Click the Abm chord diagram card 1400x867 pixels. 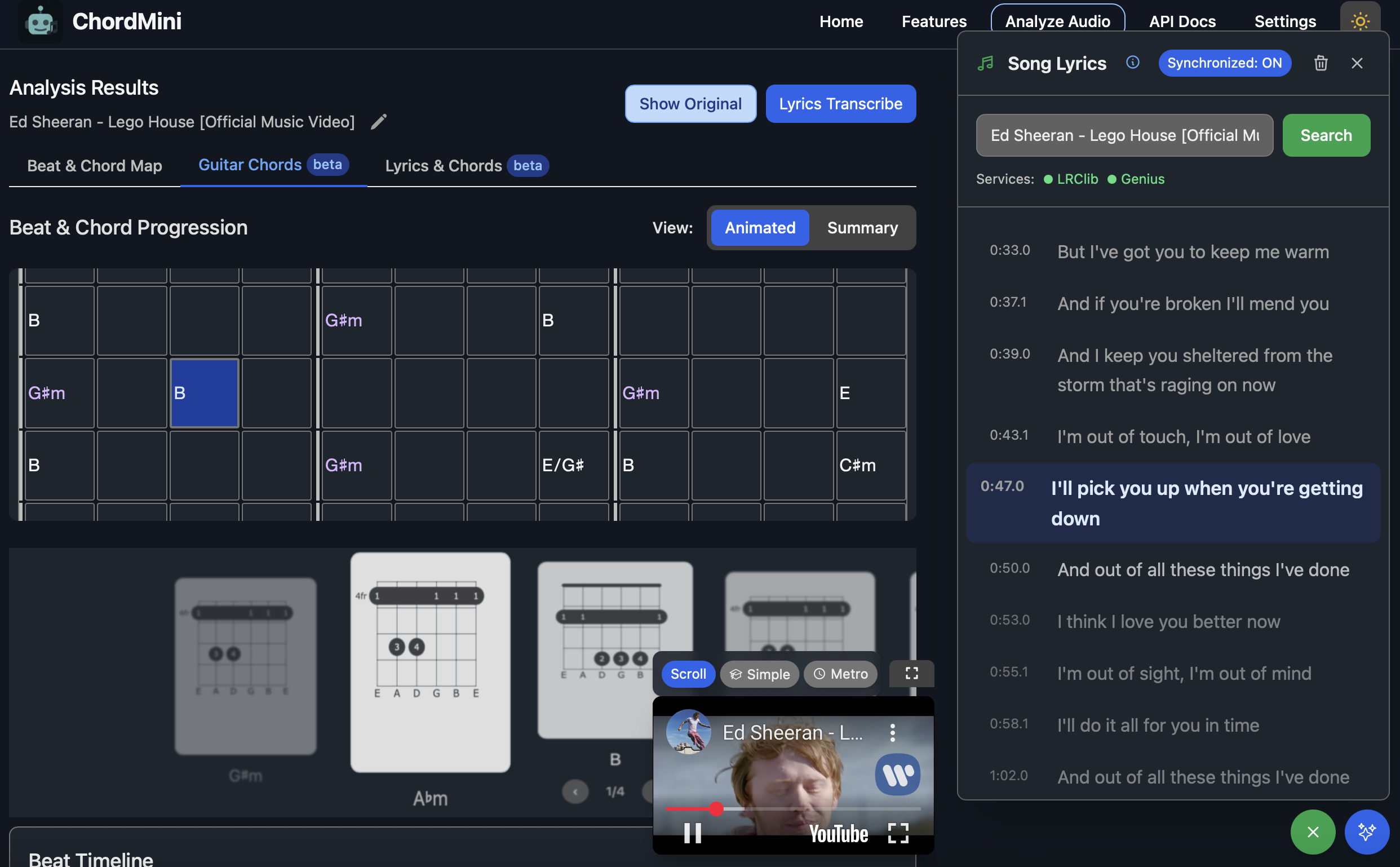point(430,663)
